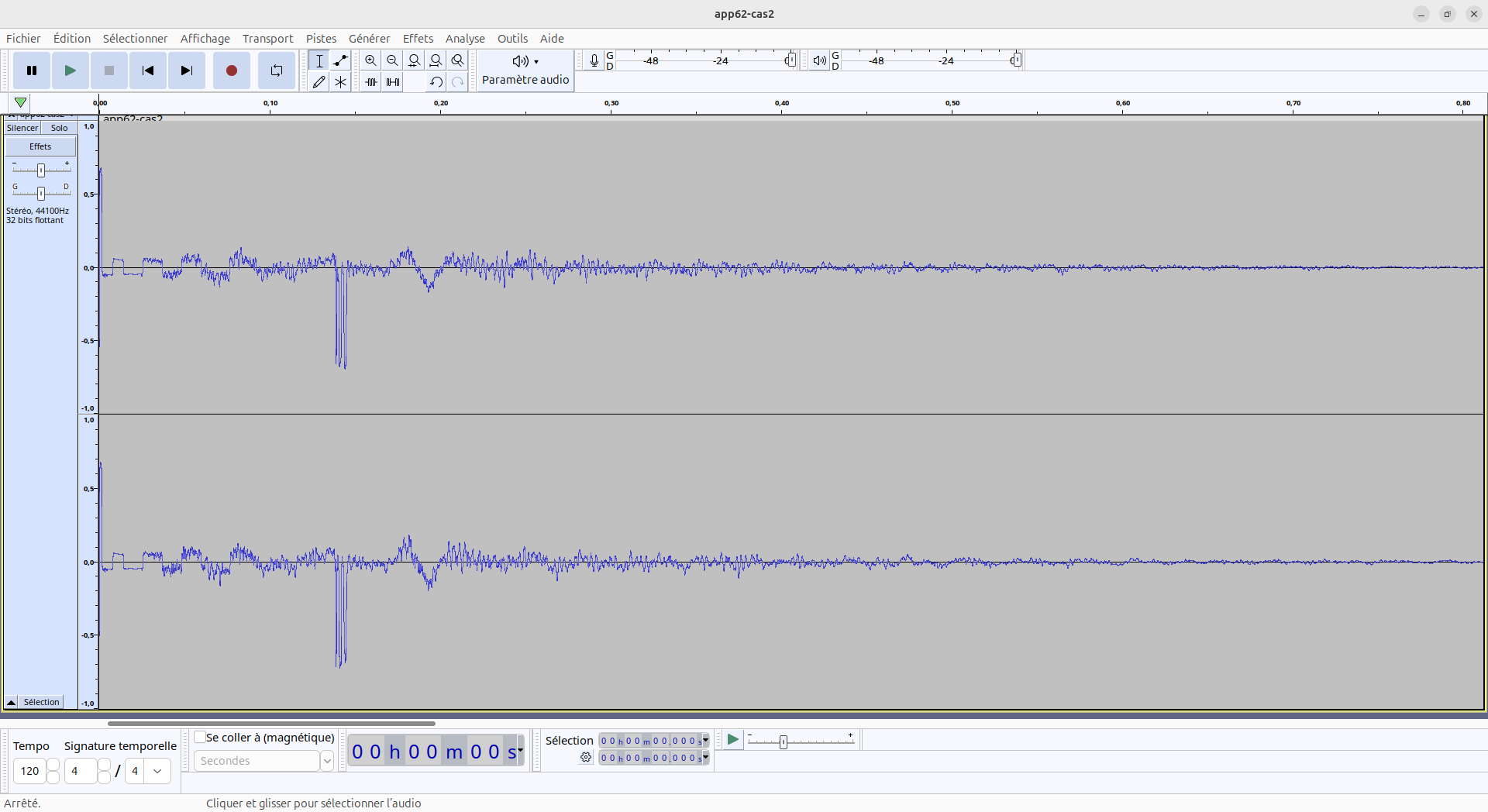Click the Record button
Image resolution: width=1488 pixels, height=812 pixels.
[231, 71]
